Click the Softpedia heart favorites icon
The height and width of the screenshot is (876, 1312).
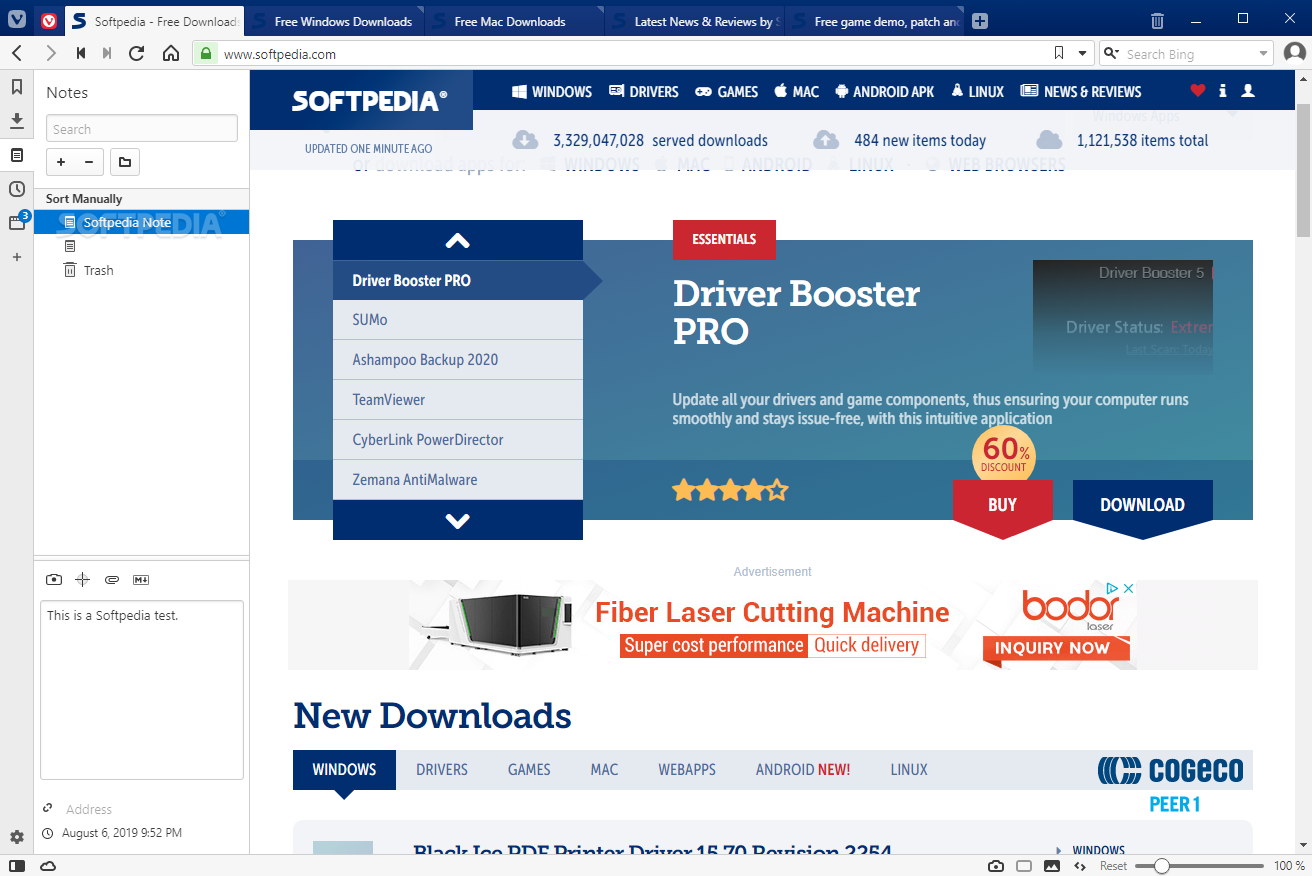pos(1198,91)
